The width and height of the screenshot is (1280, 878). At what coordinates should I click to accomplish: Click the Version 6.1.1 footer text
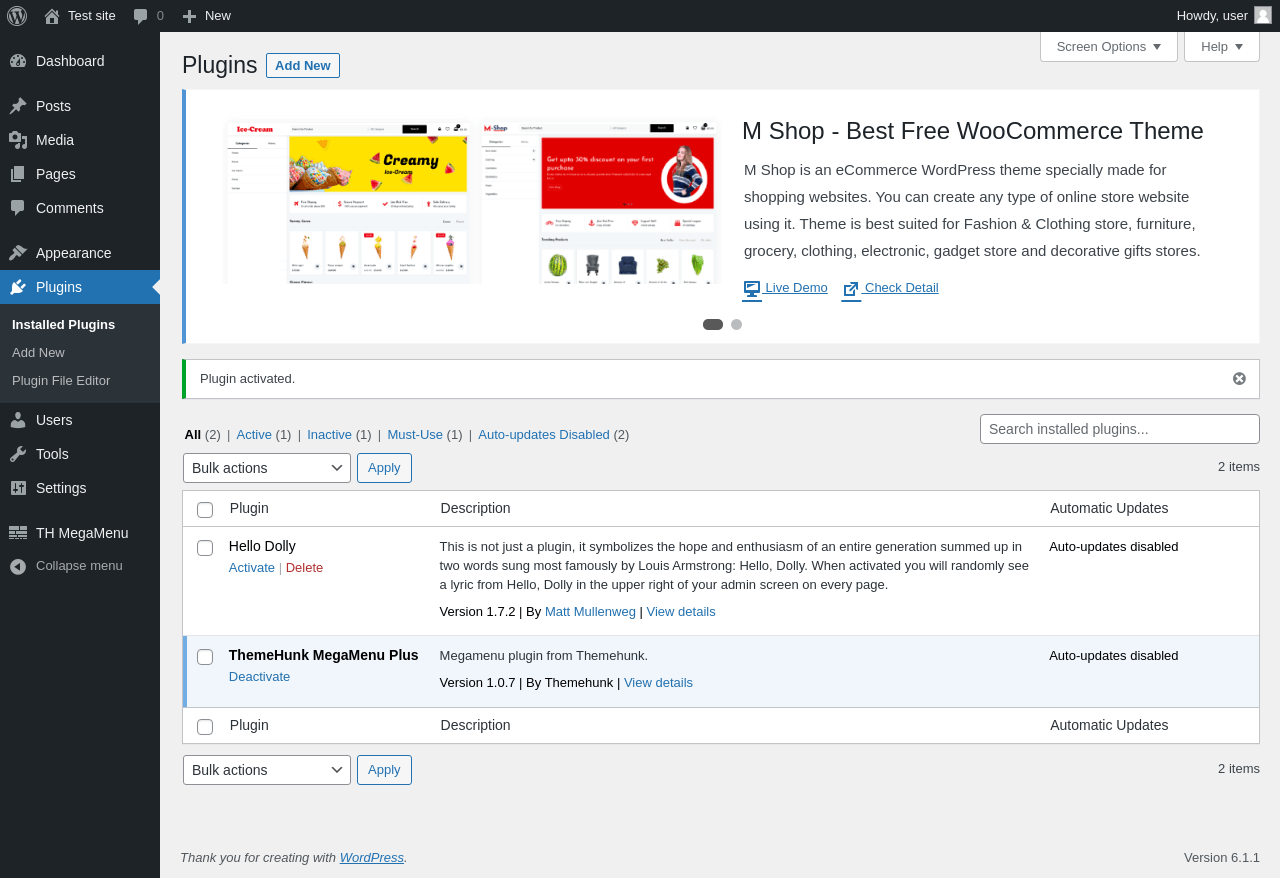click(x=1222, y=857)
